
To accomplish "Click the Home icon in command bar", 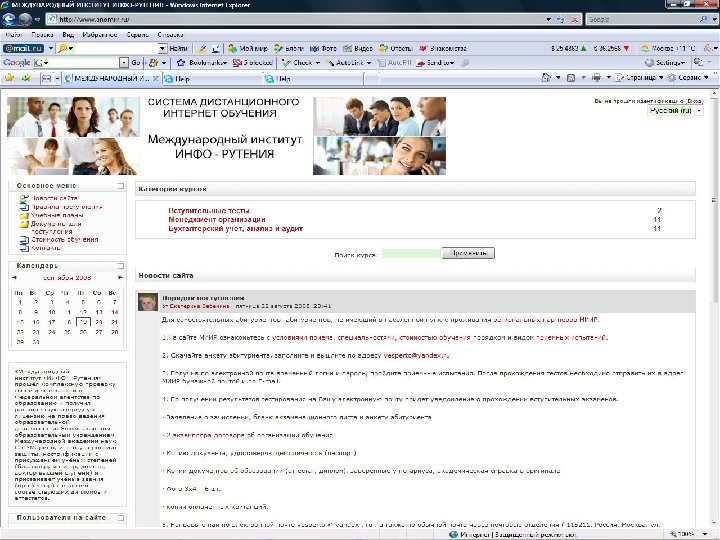I will click(x=546, y=78).
